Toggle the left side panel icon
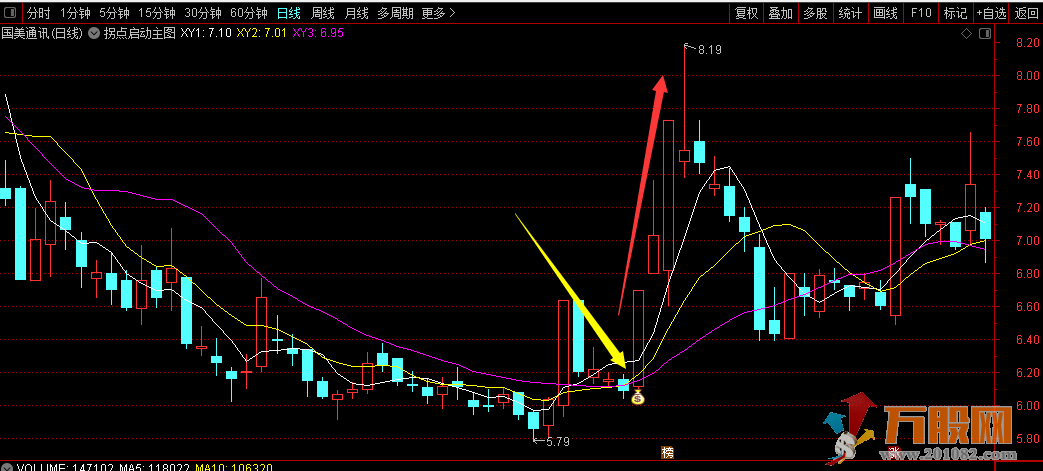Viewport: 1043px width, 471px height. tap(9, 13)
